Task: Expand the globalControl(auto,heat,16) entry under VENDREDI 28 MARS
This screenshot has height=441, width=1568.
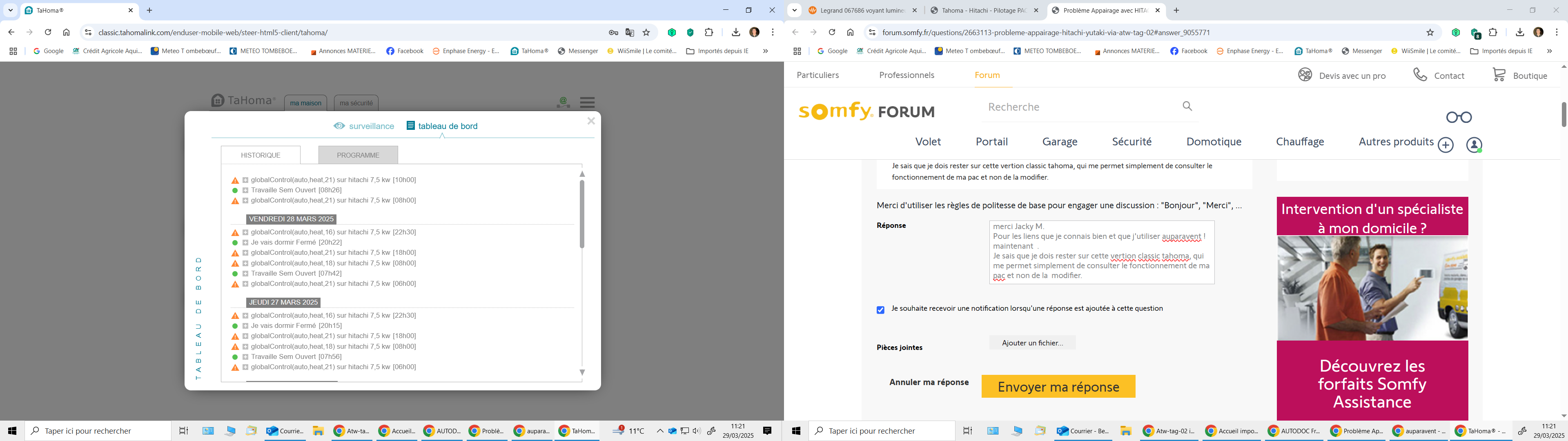Action: (245, 233)
